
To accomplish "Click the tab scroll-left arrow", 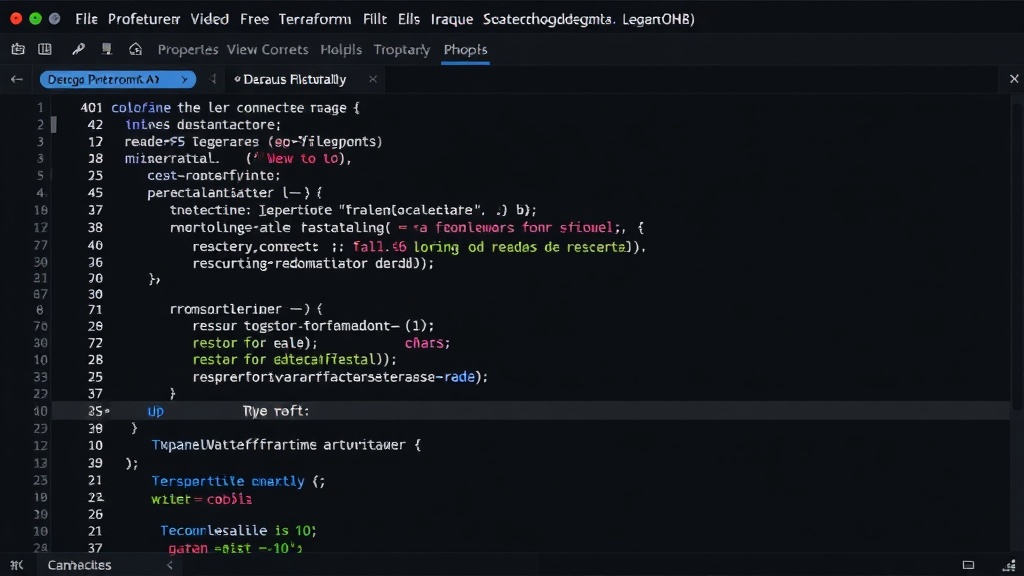I will (x=213, y=79).
